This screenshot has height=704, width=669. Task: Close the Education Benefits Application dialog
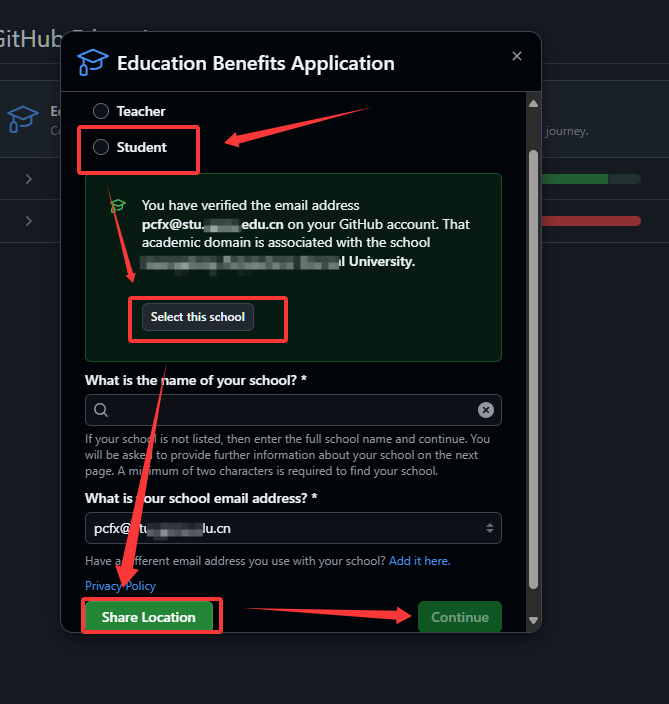tap(517, 56)
